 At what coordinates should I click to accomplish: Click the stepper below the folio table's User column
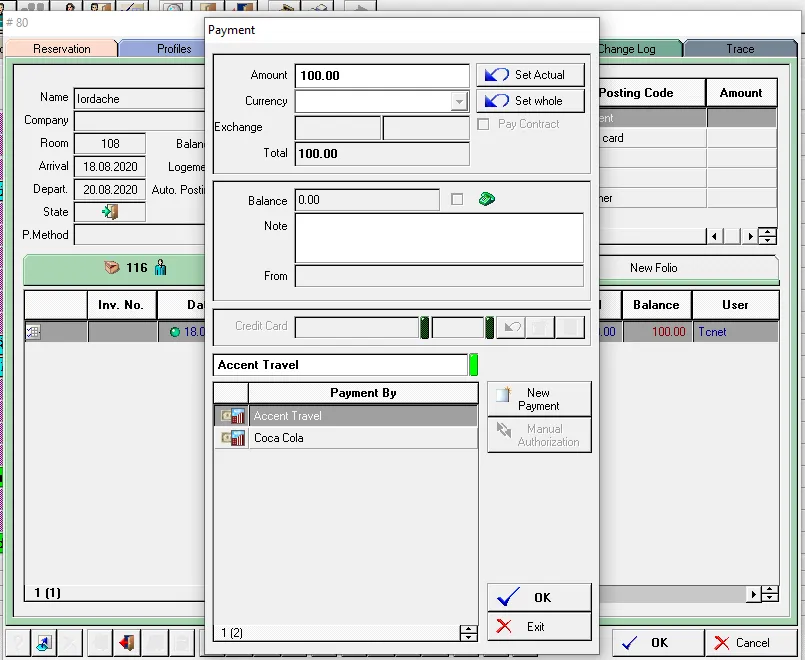(770, 594)
